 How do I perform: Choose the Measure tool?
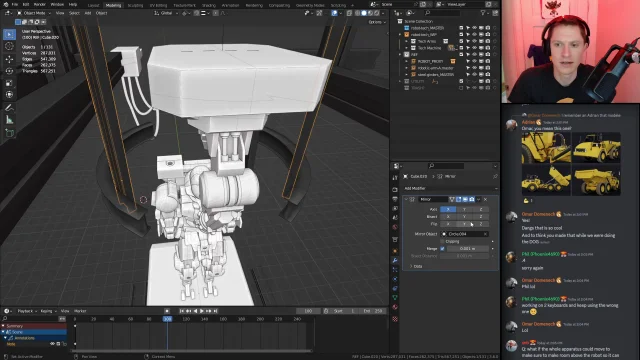(9, 120)
